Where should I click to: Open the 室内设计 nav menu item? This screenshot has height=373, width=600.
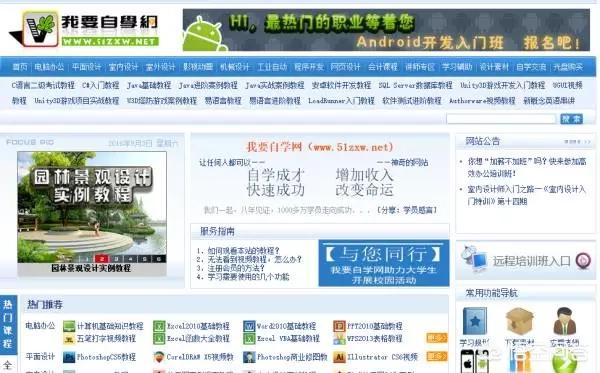[x=123, y=67]
